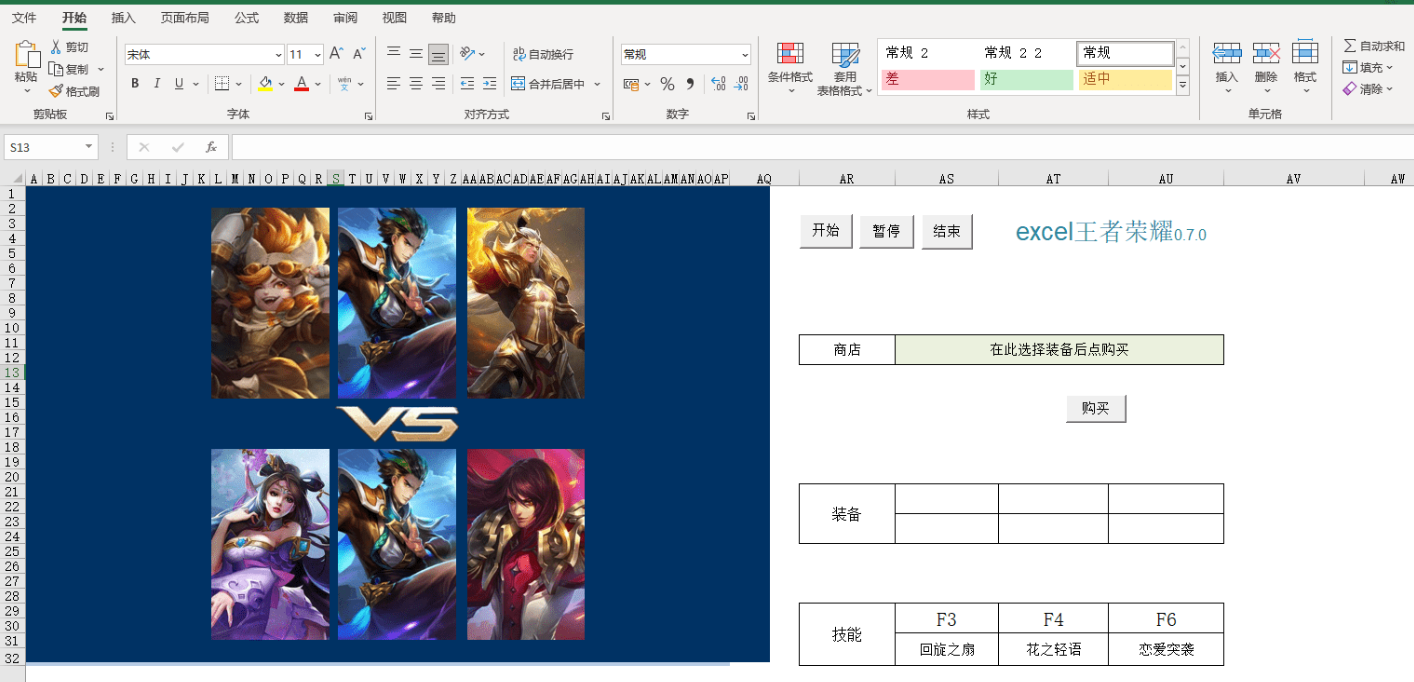Image resolution: width=1414 pixels, height=682 pixels.
Task: Increase font size with the larger A icon
Action: [x=336, y=54]
